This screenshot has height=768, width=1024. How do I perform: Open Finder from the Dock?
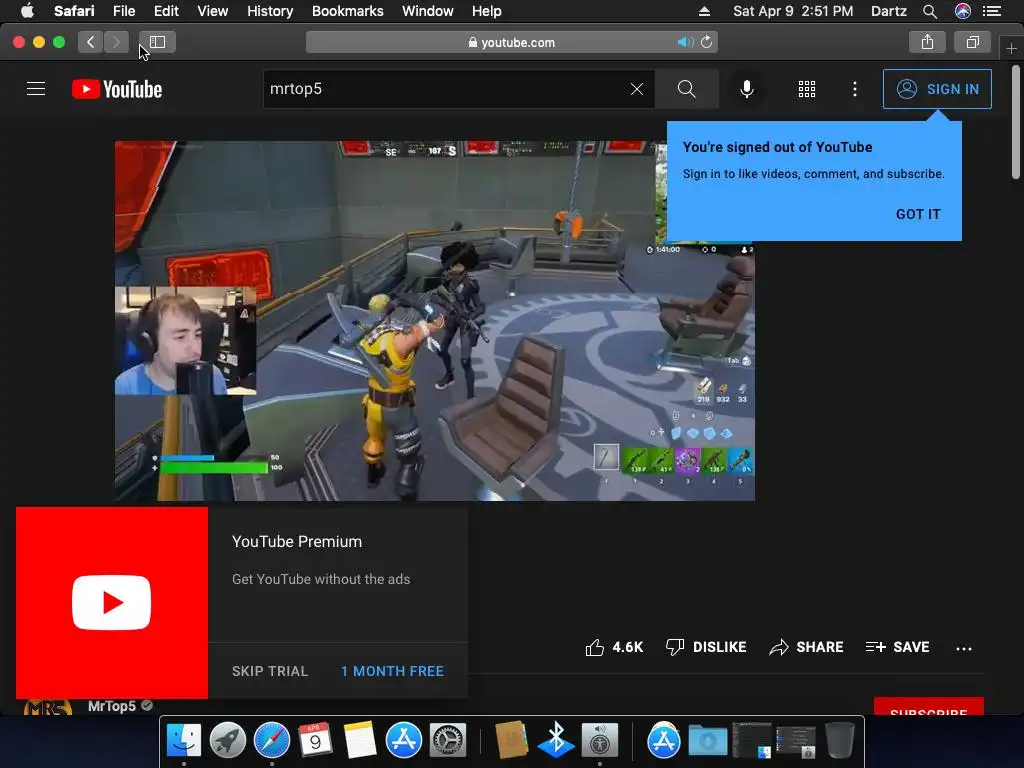[x=184, y=740]
